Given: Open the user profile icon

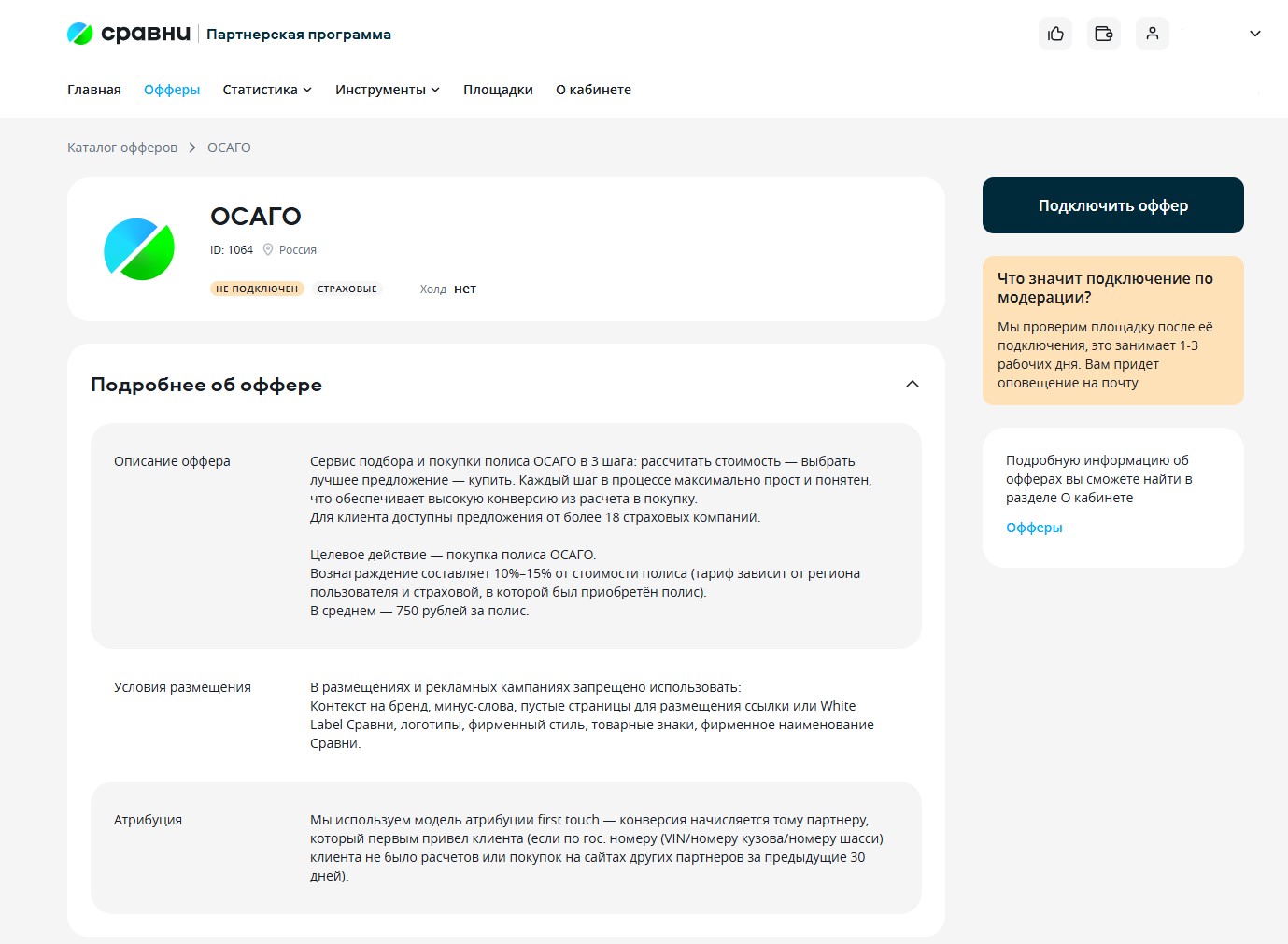Looking at the screenshot, I should 1153,34.
